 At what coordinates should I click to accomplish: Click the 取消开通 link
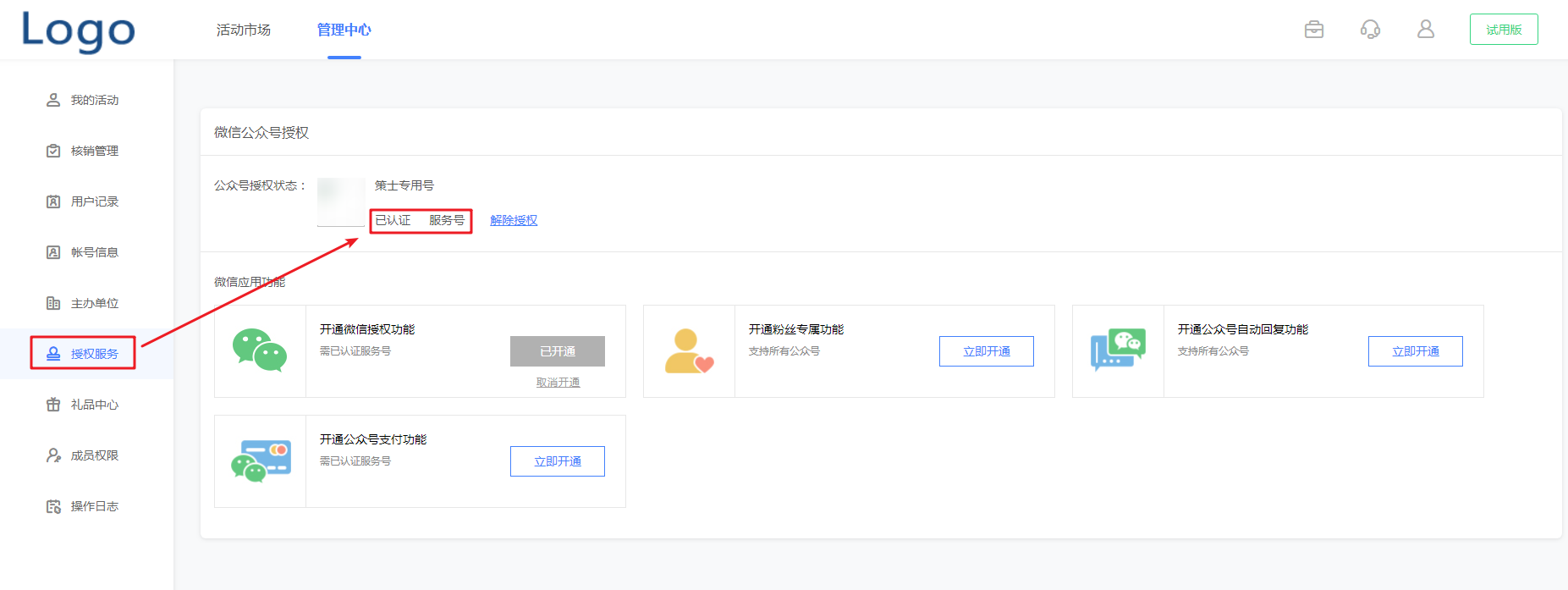pyautogui.click(x=558, y=383)
